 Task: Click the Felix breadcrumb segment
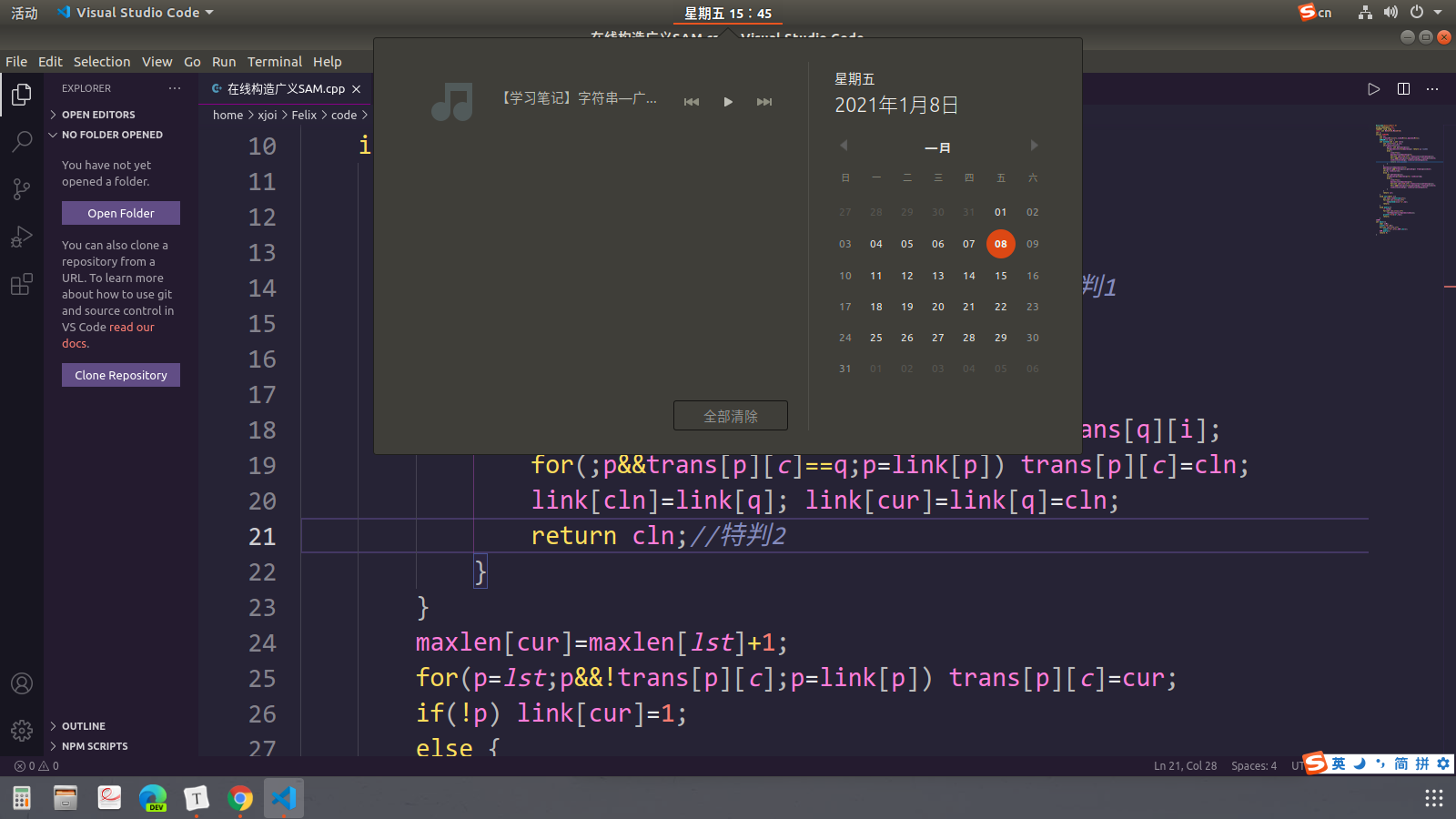tap(304, 115)
